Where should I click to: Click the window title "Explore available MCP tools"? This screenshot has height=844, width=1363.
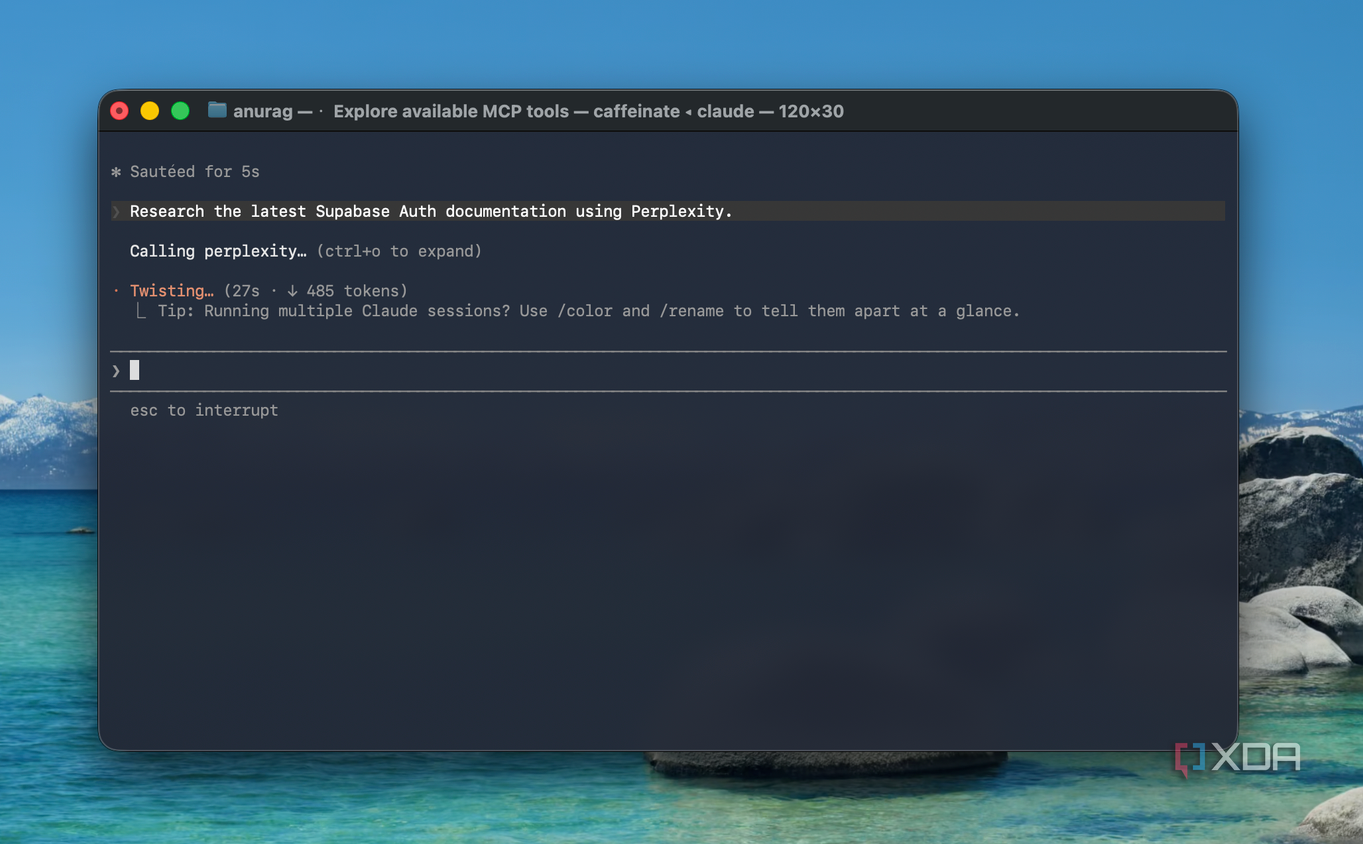pos(451,111)
